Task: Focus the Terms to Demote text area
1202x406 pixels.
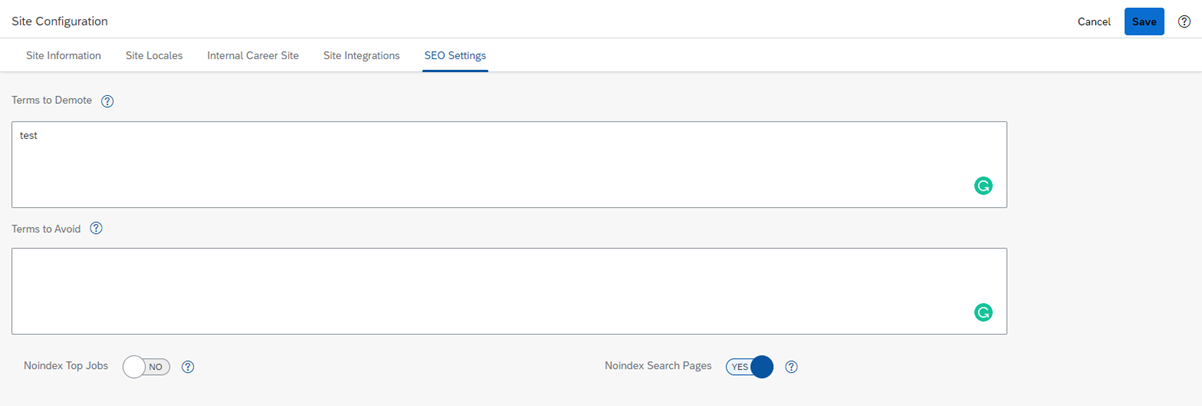Action: tap(509, 165)
